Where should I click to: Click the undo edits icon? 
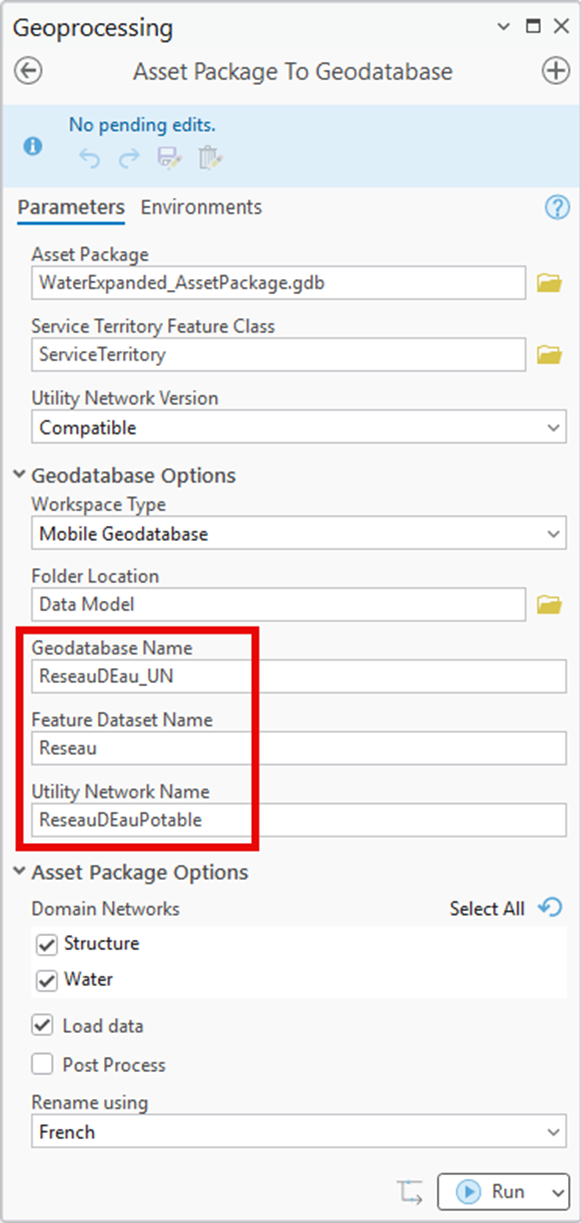point(90,157)
